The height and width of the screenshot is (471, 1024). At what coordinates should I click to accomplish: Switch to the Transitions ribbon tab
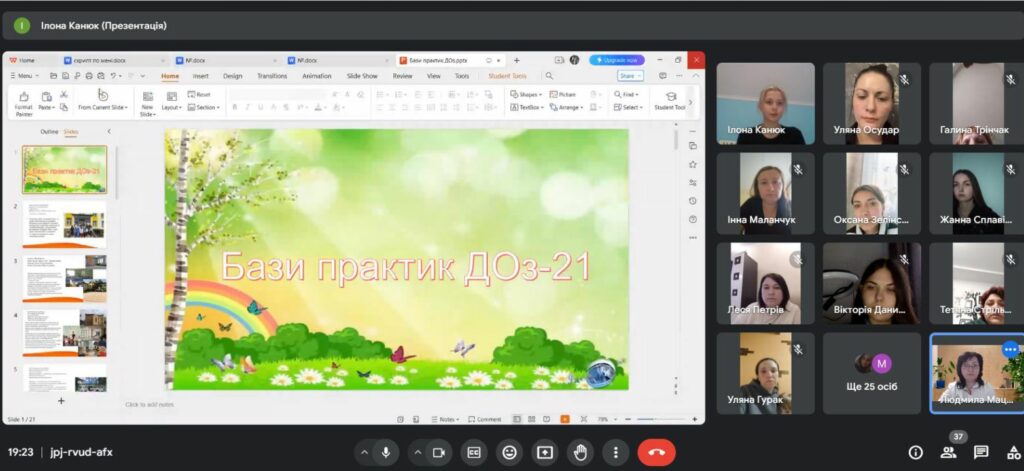[x=271, y=76]
